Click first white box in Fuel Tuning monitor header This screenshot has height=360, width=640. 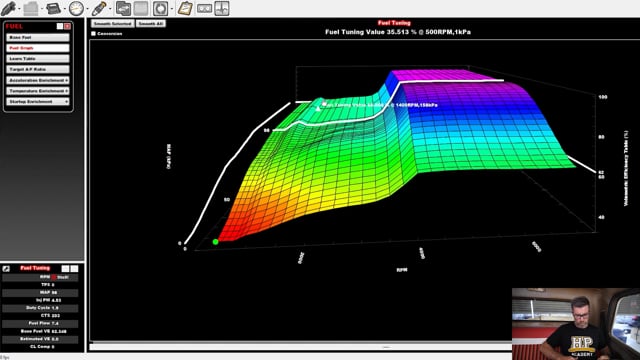[65, 269]
